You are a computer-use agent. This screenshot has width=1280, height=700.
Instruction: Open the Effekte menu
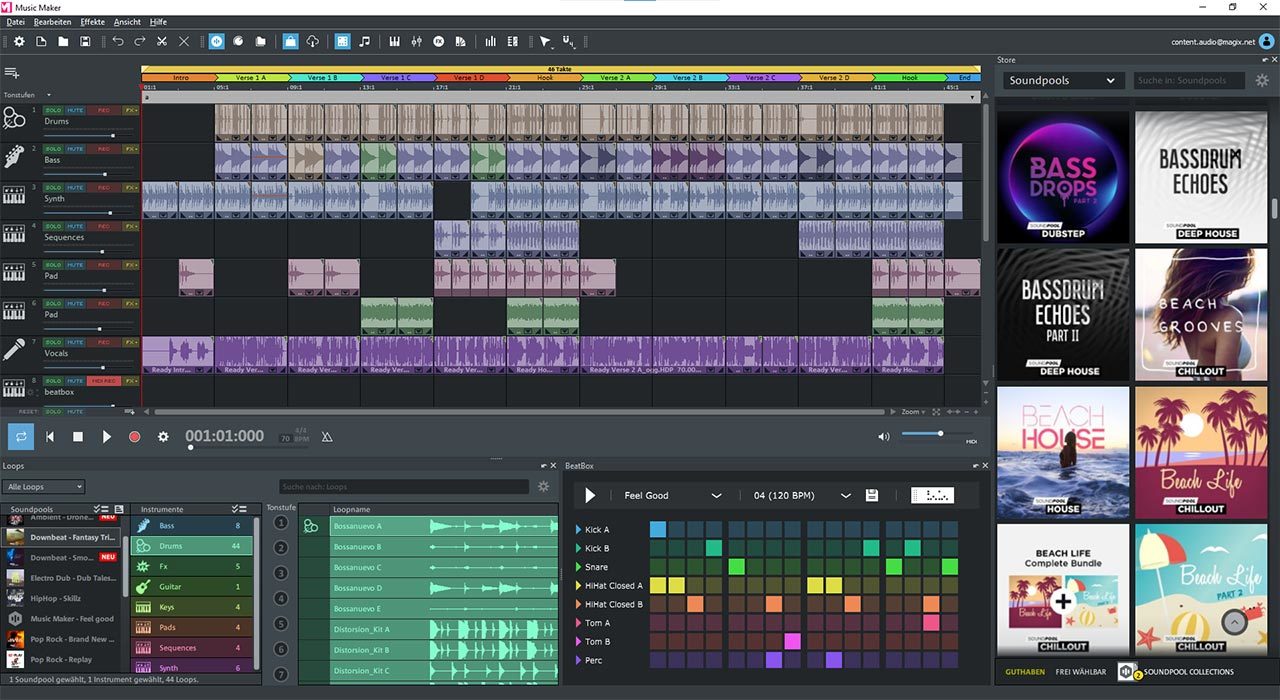click(x=92, y=21)
